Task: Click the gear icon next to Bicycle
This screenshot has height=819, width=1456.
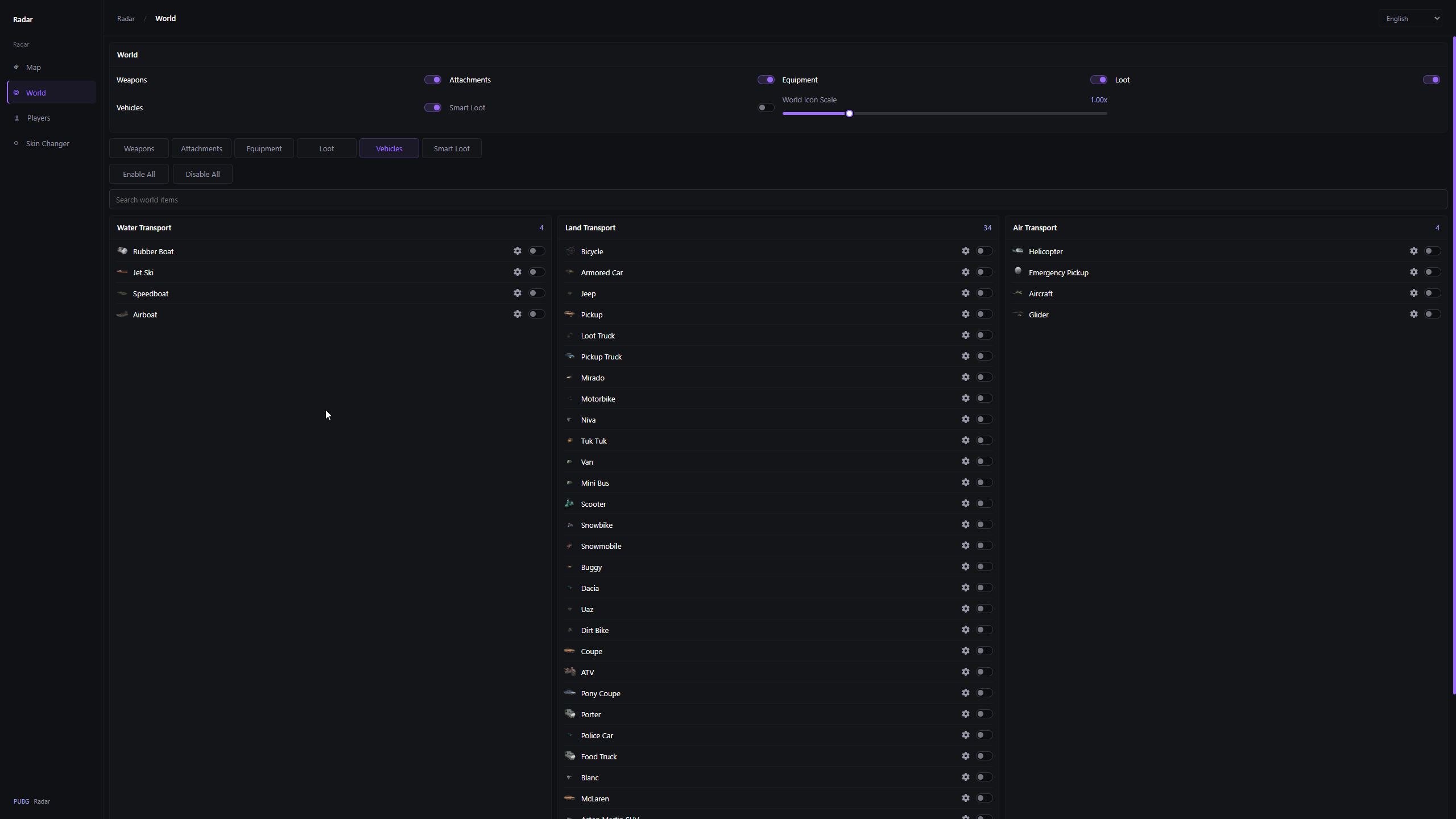Action: 965,251
